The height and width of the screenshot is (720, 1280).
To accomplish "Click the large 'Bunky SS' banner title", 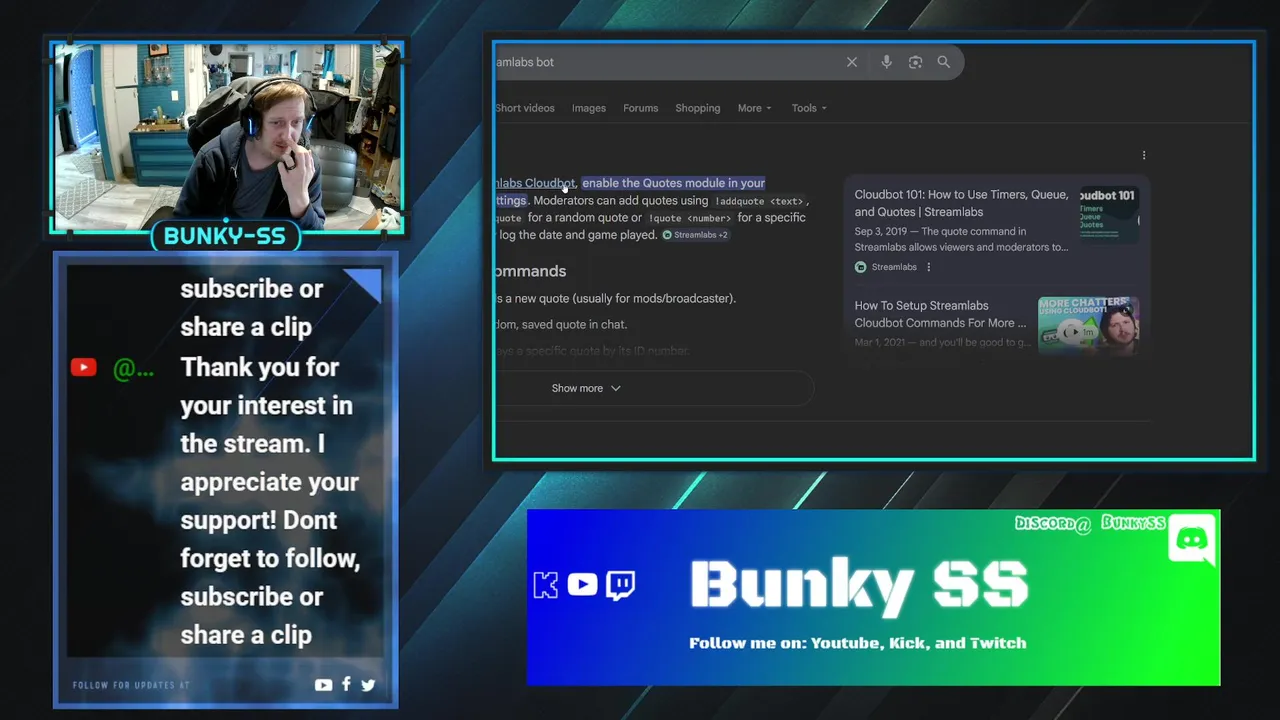I will tap(859, 585).
